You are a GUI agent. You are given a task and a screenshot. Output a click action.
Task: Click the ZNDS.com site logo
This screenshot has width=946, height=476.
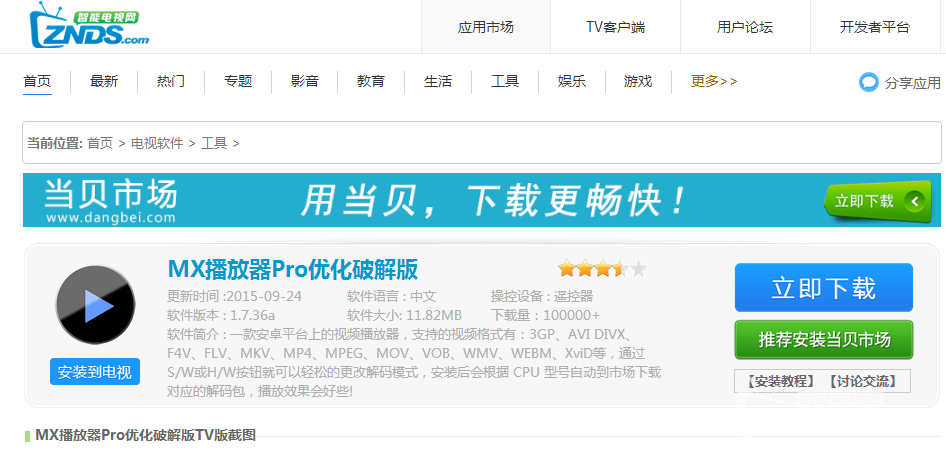click(89, 25)
